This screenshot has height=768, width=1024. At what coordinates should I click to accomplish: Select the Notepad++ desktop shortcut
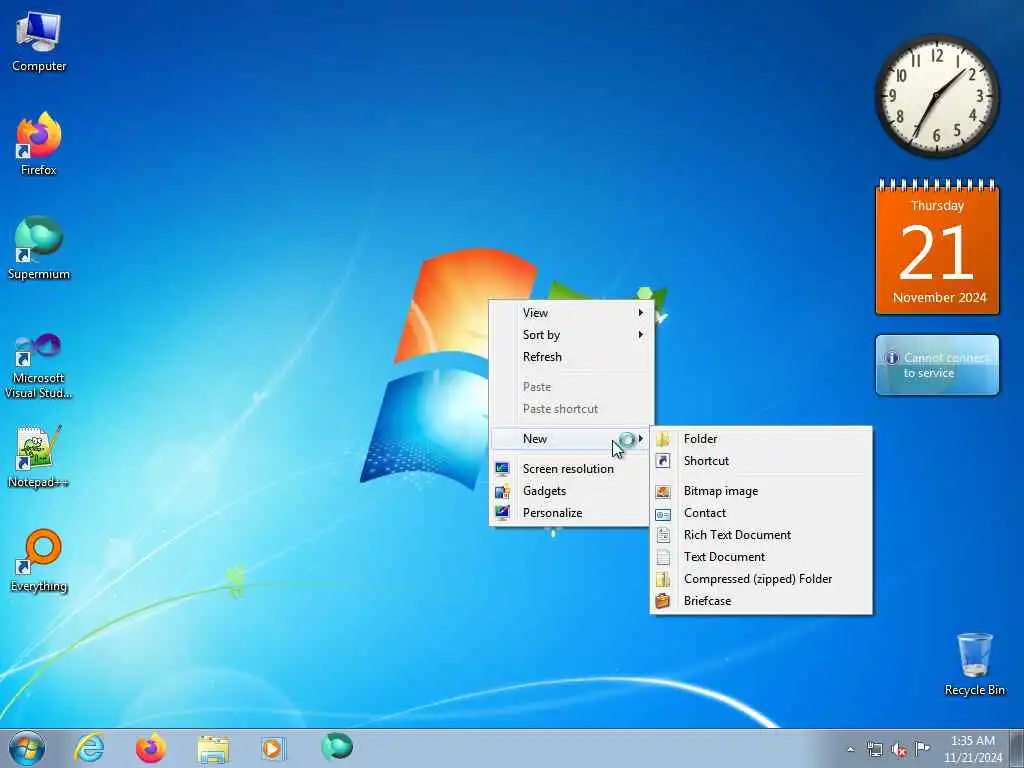coord(39,457)
